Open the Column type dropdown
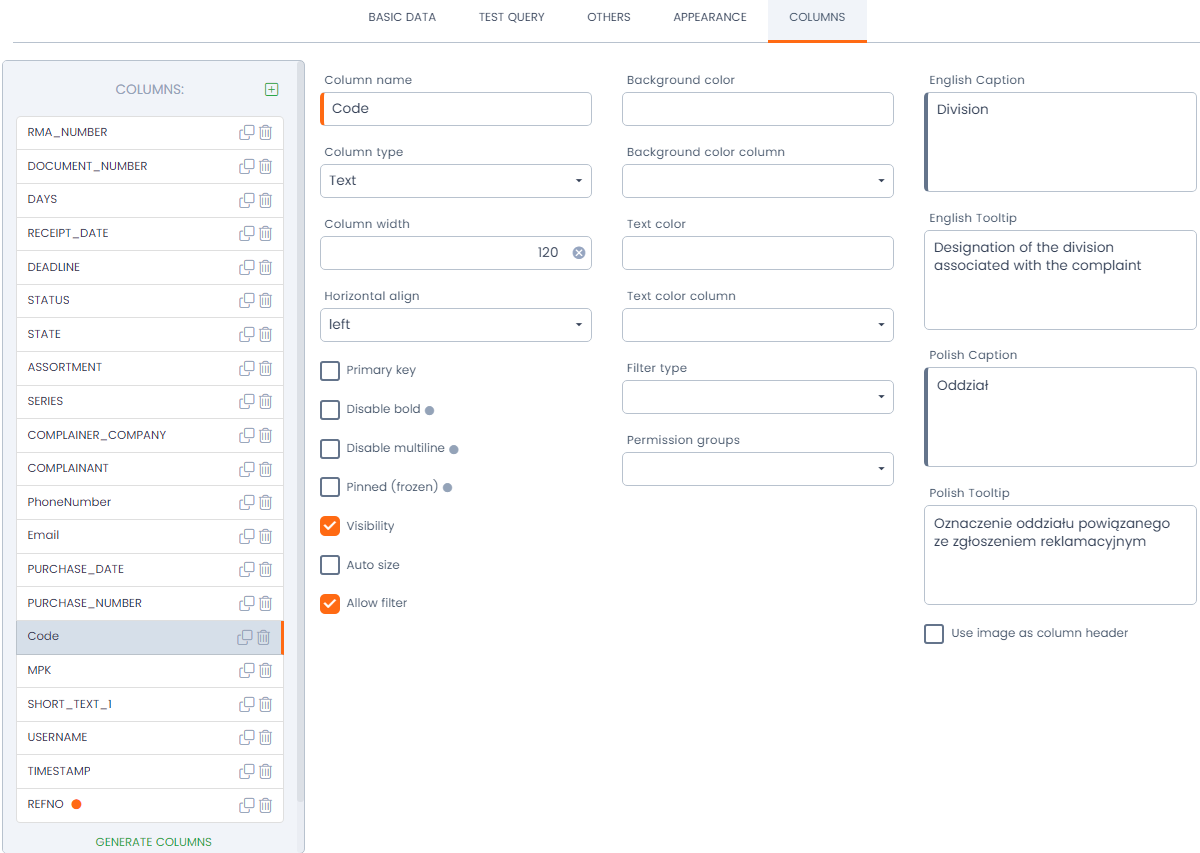The image size is (1200, 853). (456, 181)
